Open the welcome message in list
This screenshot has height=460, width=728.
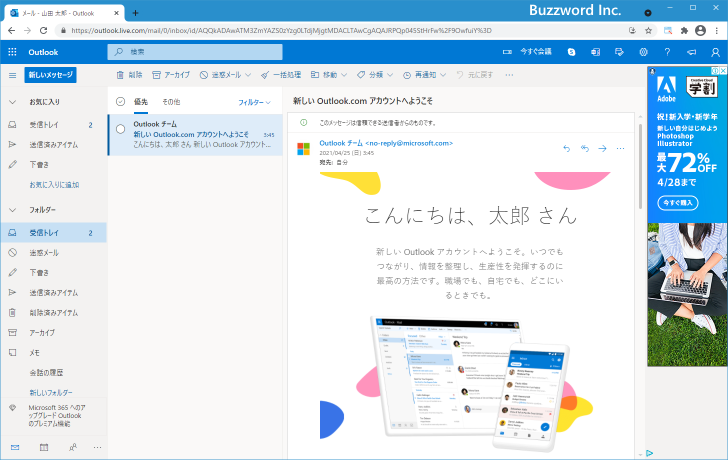[195, 135]
